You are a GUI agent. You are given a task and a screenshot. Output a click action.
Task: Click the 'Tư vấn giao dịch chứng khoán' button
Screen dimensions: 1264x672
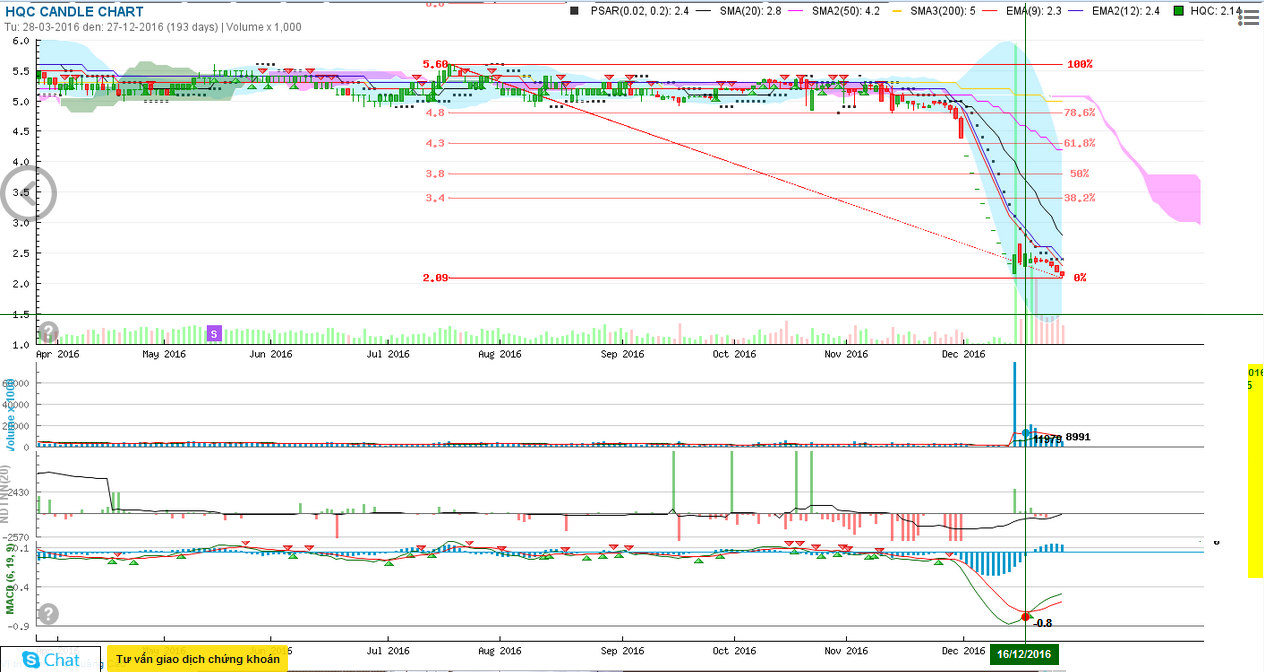pyautogui.click(x=197, y=659)
